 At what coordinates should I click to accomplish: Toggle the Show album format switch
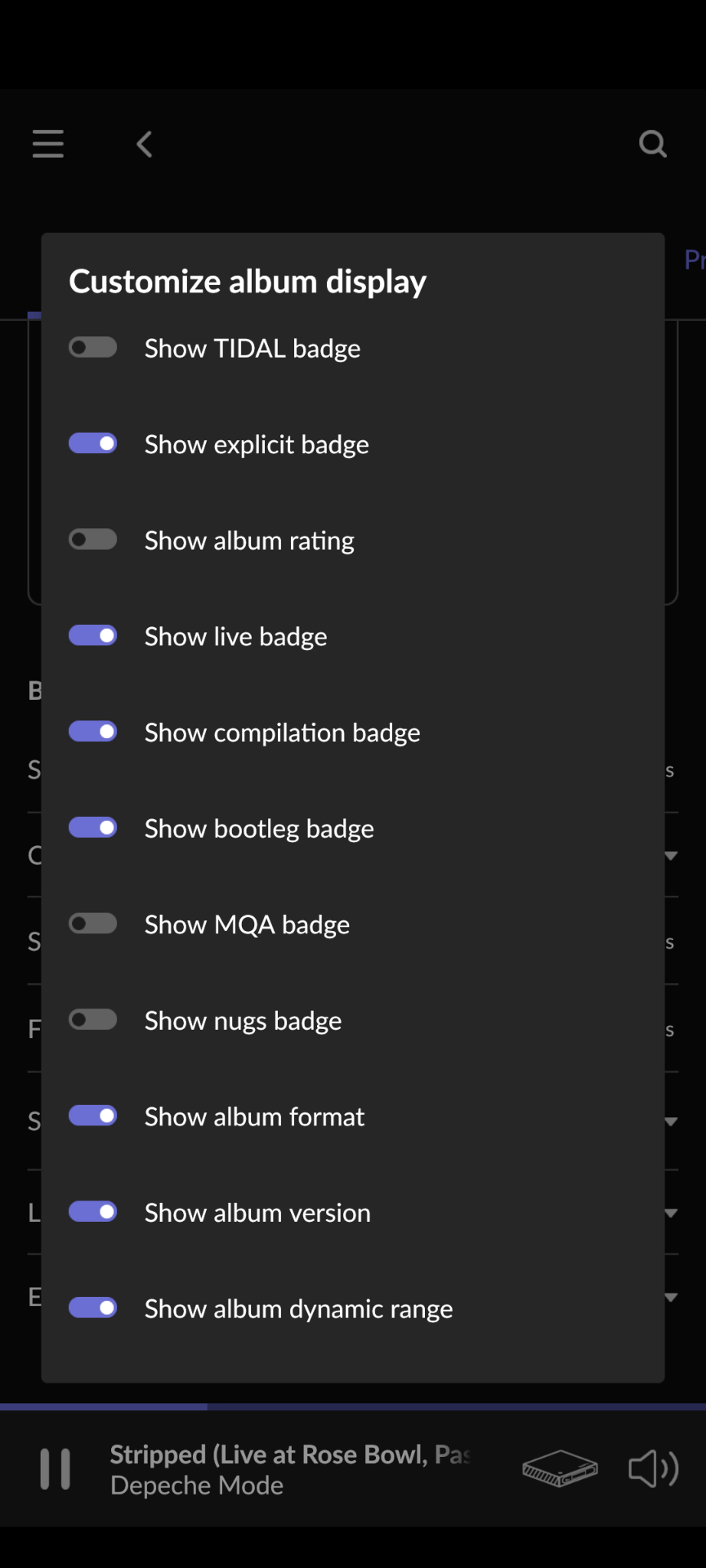pyautogui.click(x=93, y=1116)
